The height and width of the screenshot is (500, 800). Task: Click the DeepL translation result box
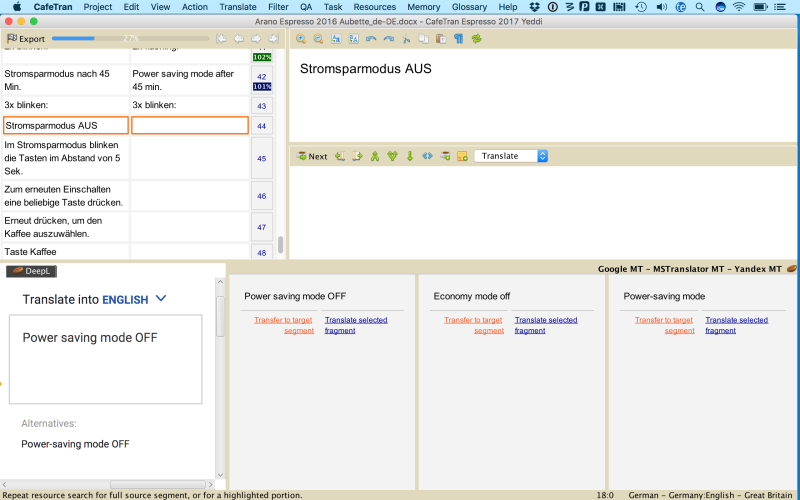pos(106,359)
